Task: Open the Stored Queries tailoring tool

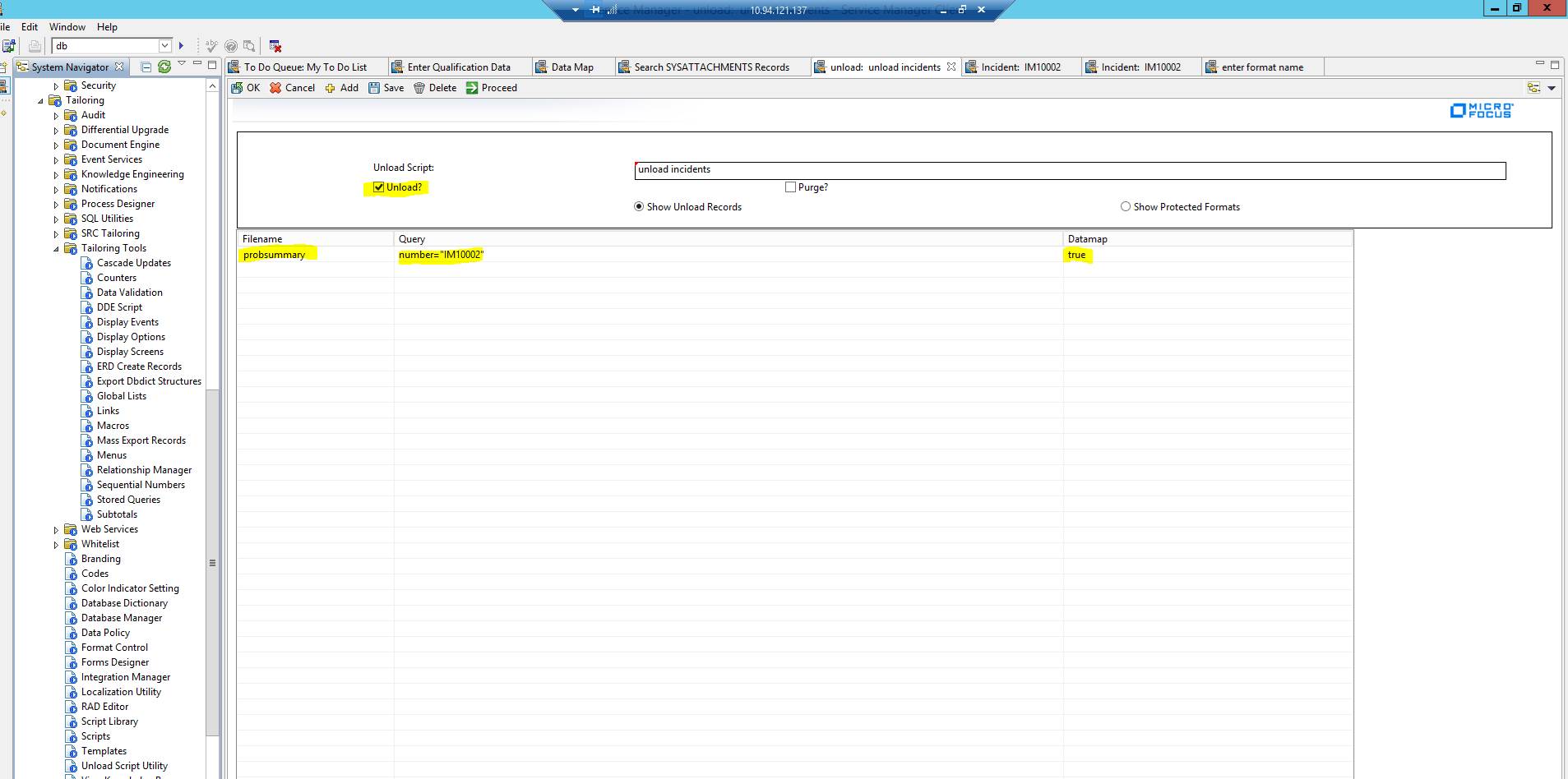Action: pyautogui.click(x=129, y=499)
